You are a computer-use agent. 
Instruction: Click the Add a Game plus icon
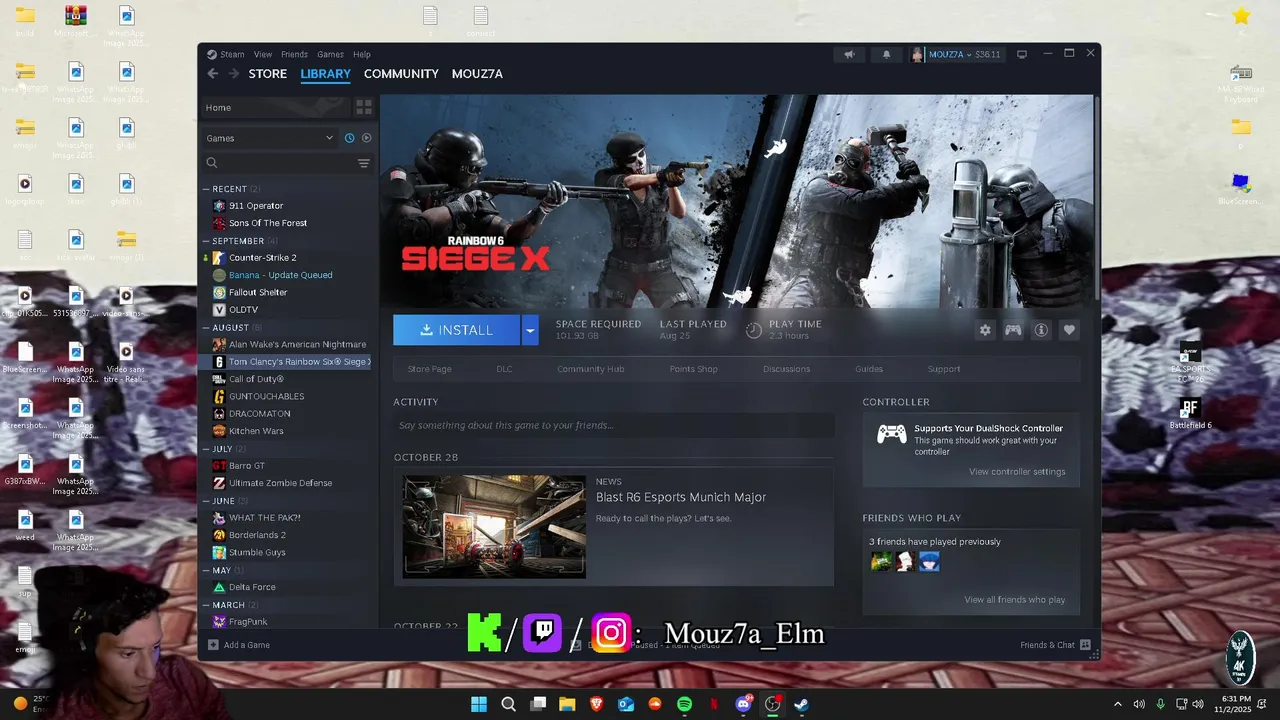(213, 645)
